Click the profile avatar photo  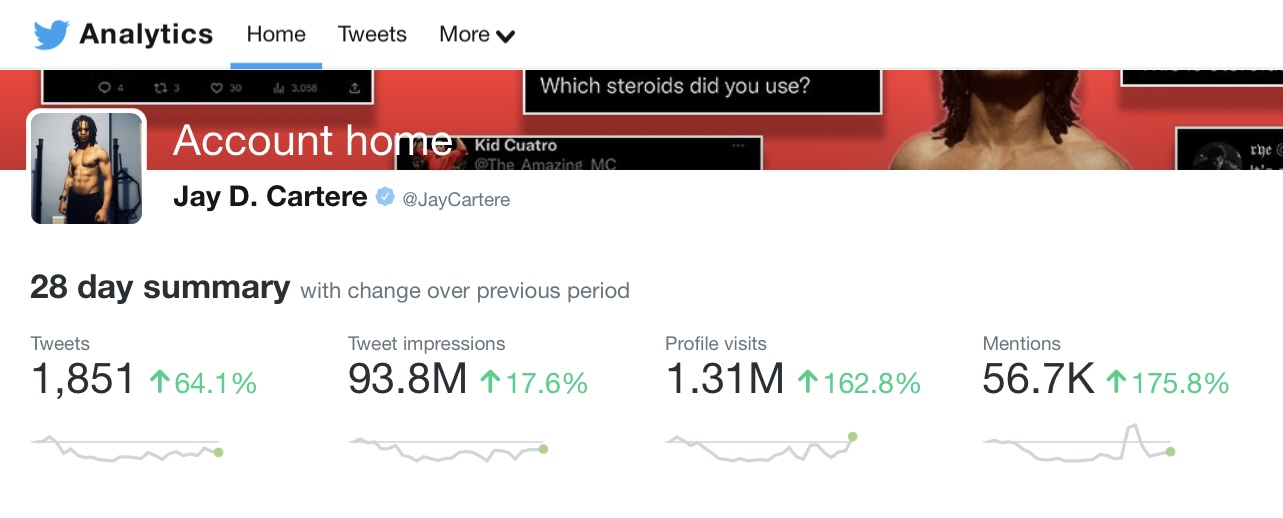(86, 166)
